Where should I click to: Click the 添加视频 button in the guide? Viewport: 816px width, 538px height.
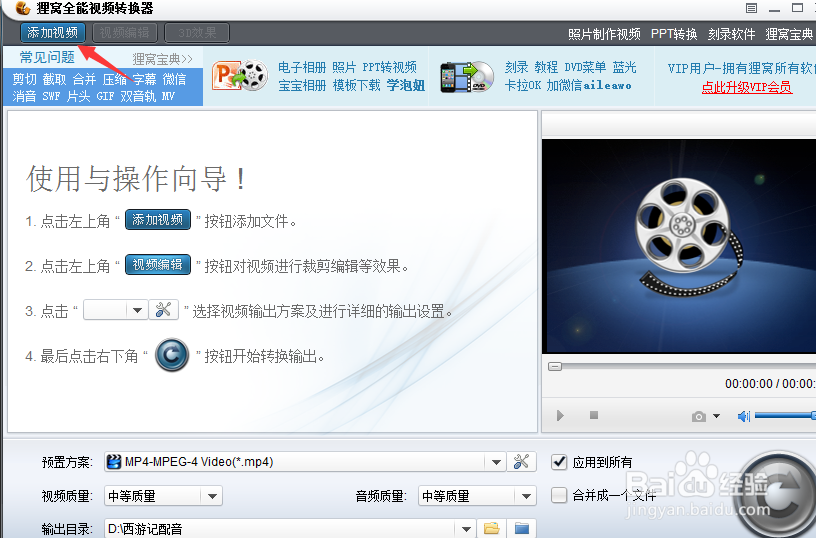point(158,220)
